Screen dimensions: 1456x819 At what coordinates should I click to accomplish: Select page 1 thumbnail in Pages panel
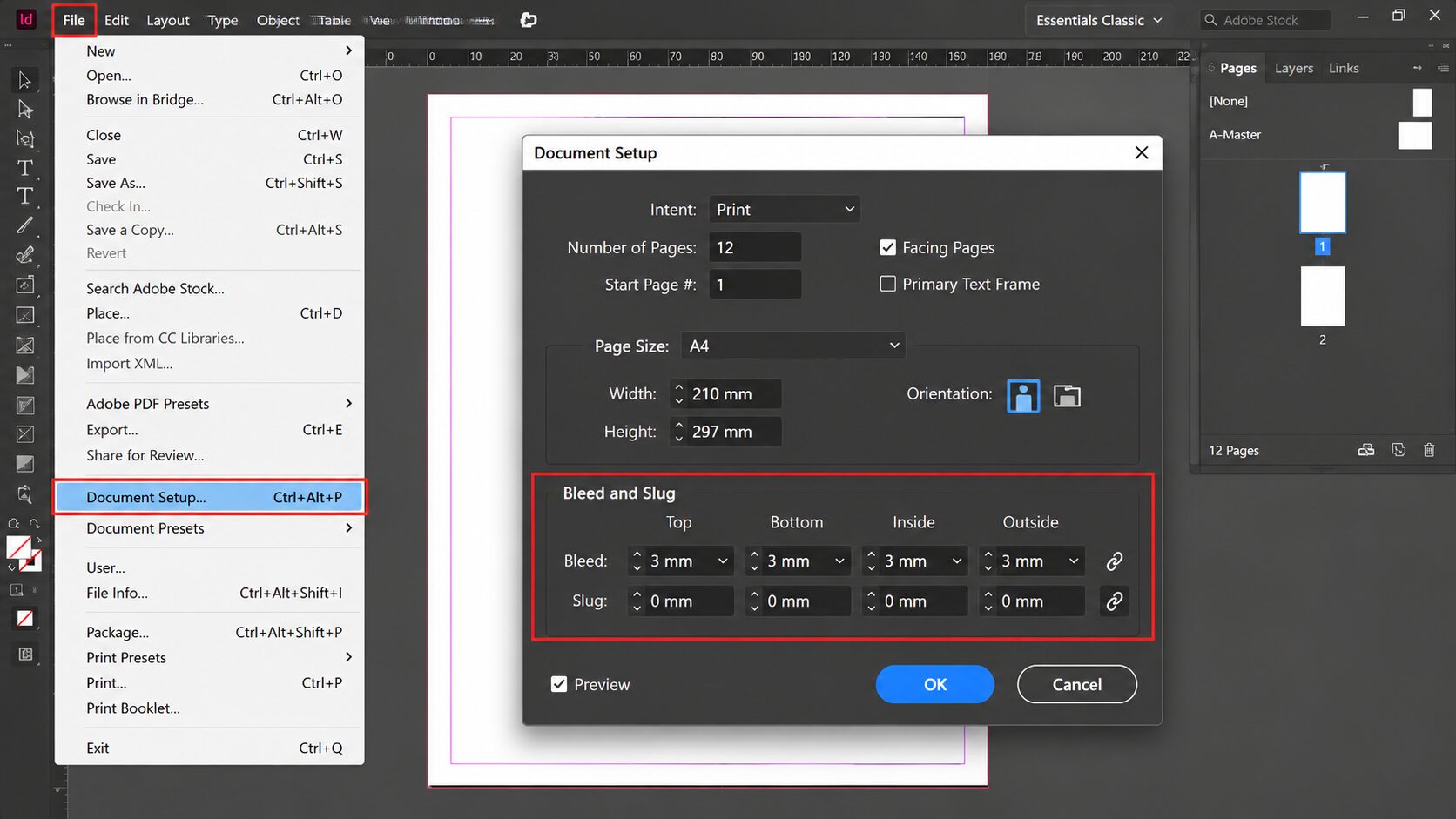pos(1322,203)
